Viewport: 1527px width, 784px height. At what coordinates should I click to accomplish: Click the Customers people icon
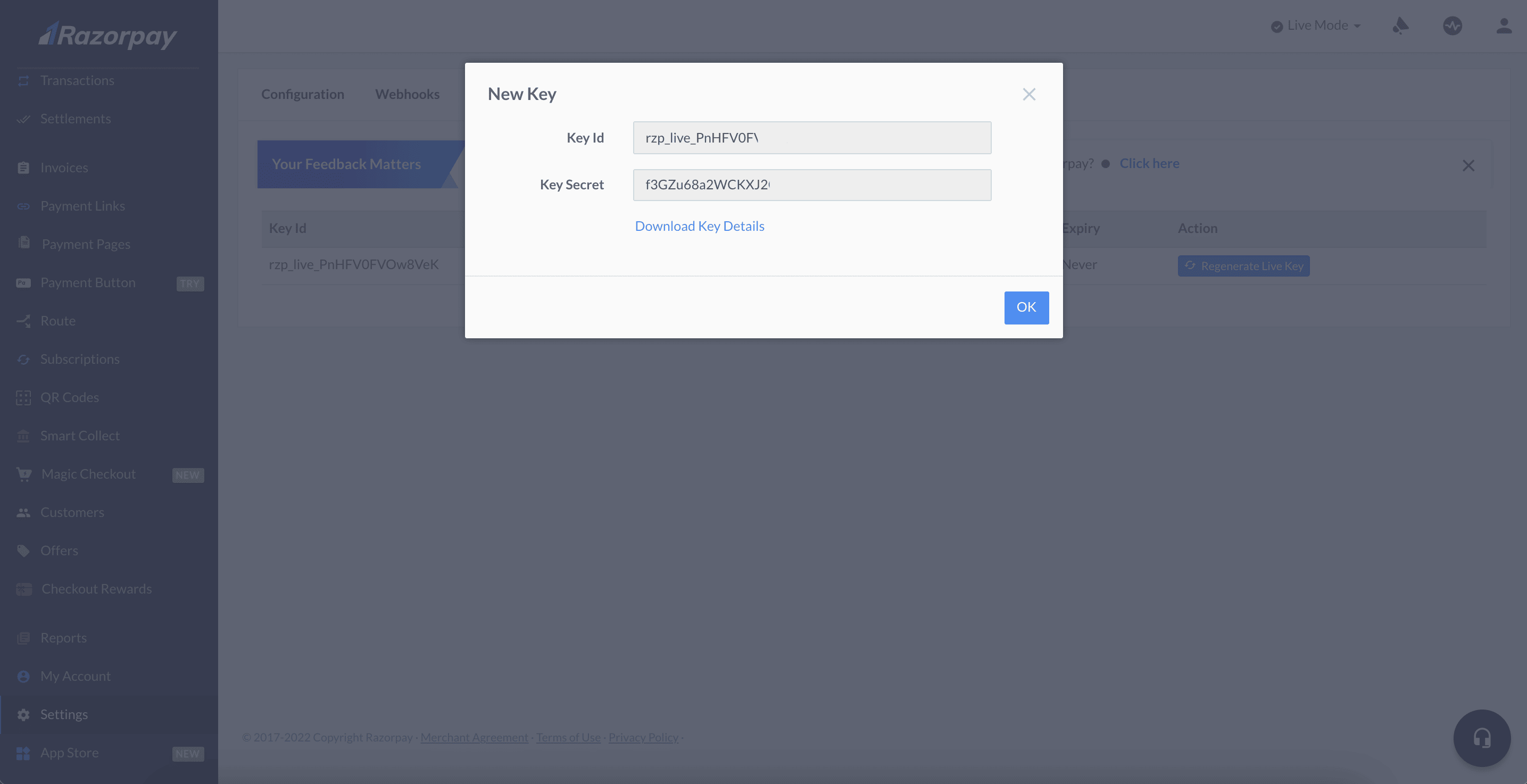pos(23,513)
